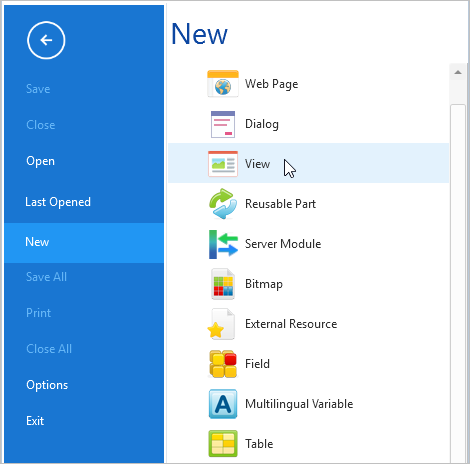Select the Table icon
The image size is (470, 464).
click(x=223, y=444)
